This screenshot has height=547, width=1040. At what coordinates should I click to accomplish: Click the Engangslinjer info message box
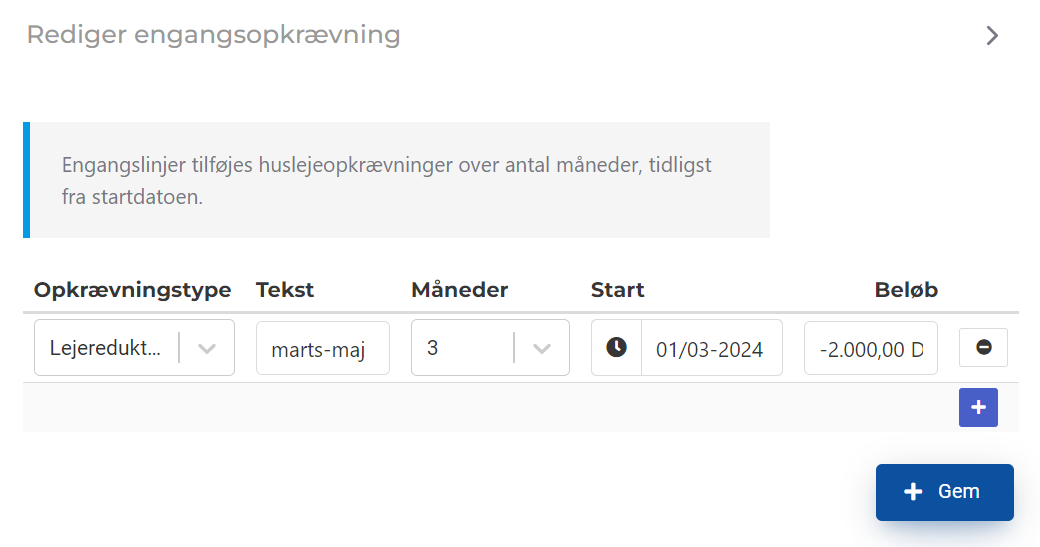[397, 180]
